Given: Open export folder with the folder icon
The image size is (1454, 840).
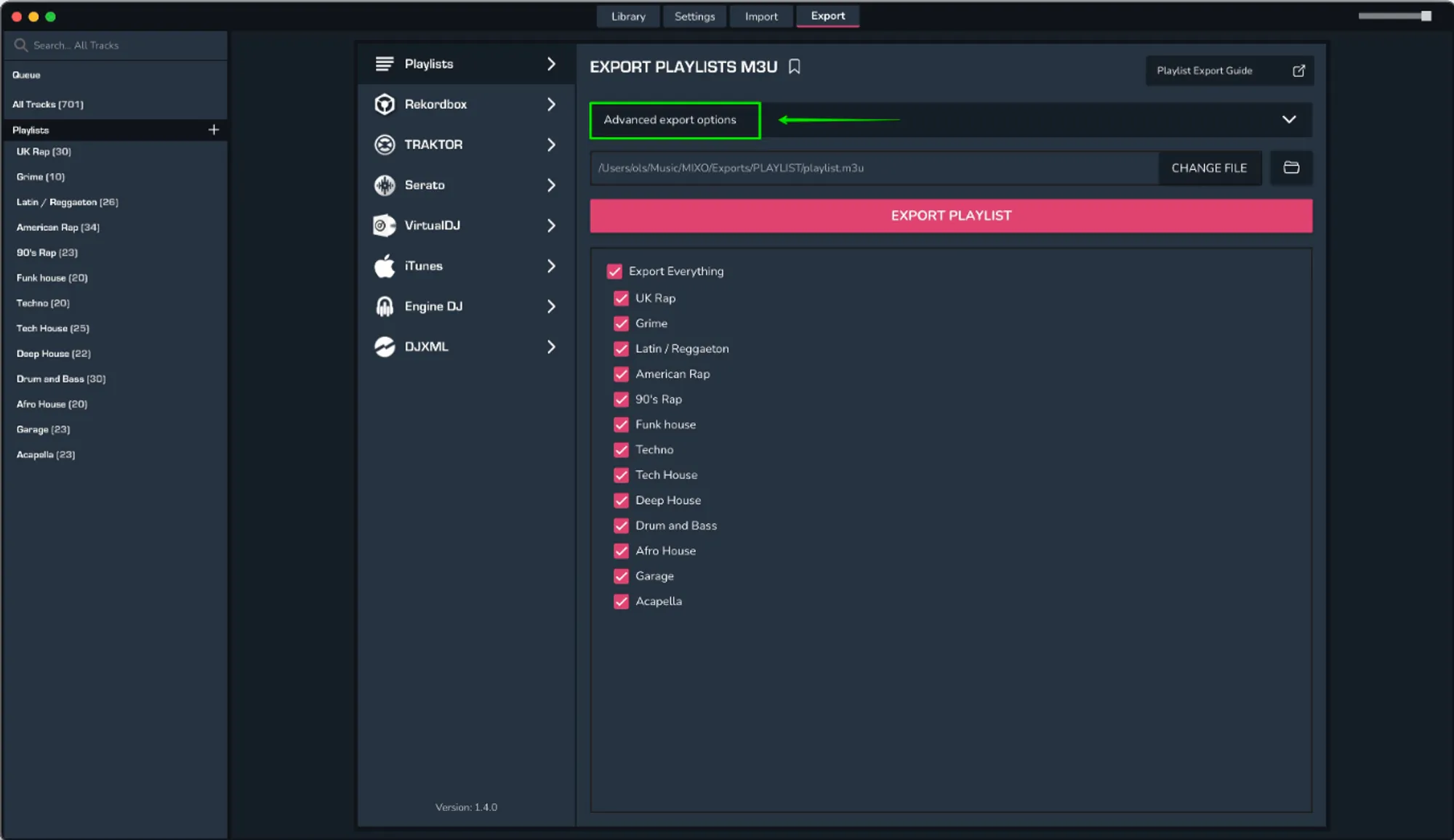Looking at the screenshot, I should tap(1291, 168).
